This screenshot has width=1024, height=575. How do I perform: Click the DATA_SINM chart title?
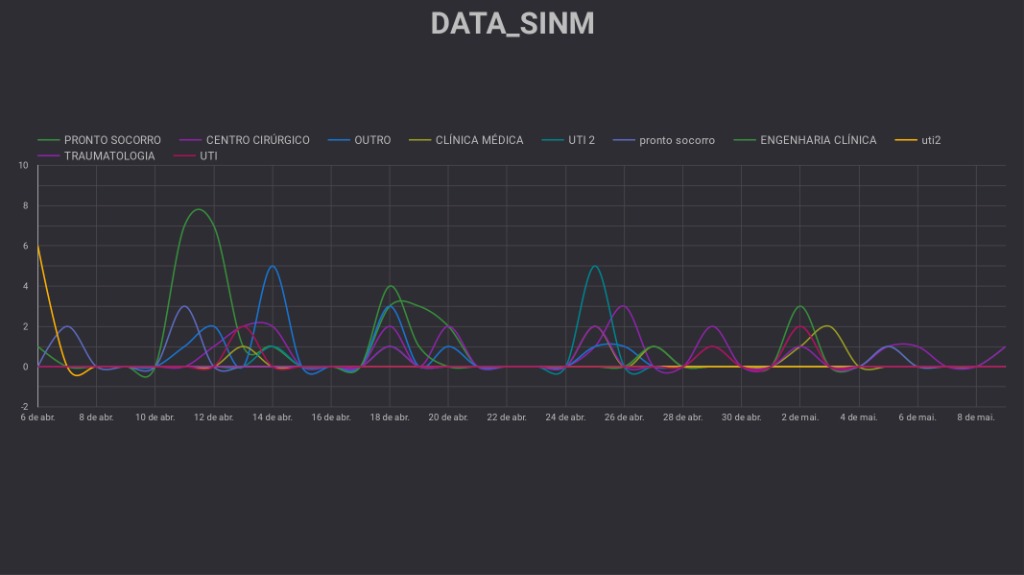[512, 24]
